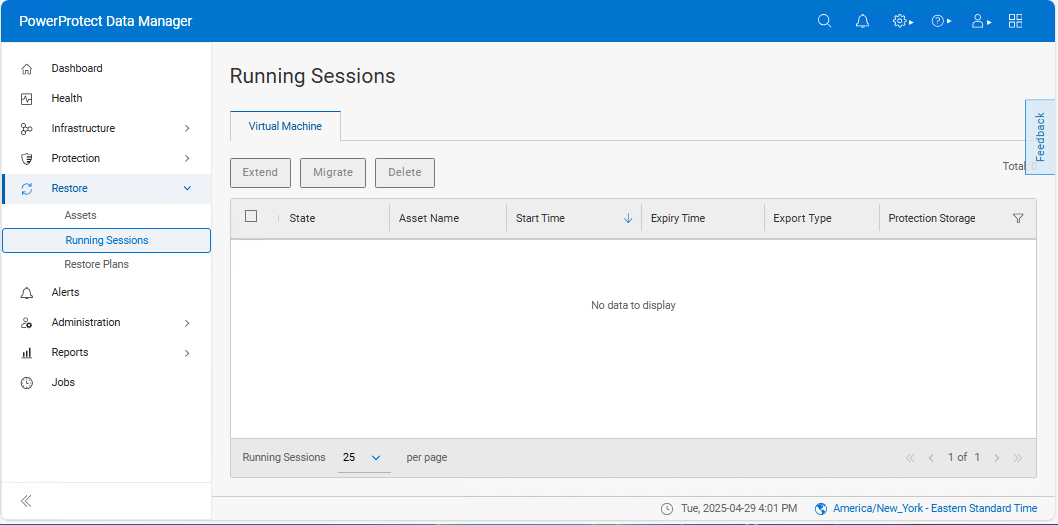Open the help question mark menu
Viewport: 1058px width, 525px height.
pos(941,21)
